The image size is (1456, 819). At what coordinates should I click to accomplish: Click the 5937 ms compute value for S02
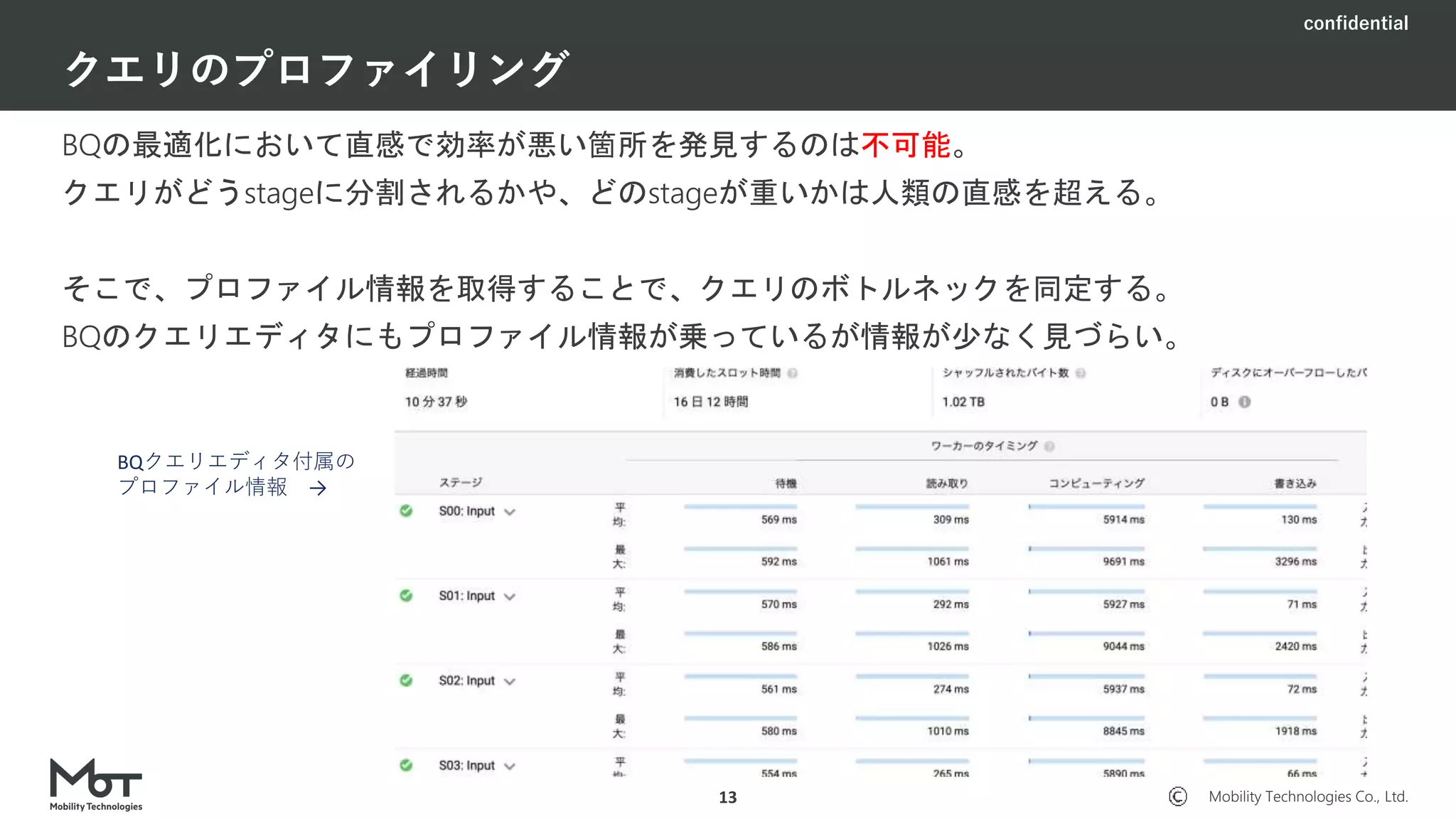tap(1124, 689)
